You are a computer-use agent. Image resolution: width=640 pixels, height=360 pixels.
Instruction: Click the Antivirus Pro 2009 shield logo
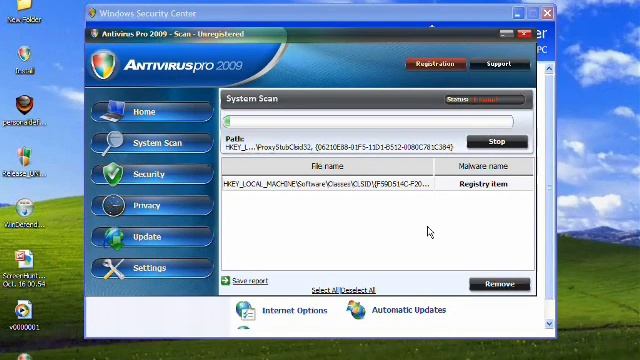[x=103, y=65]
